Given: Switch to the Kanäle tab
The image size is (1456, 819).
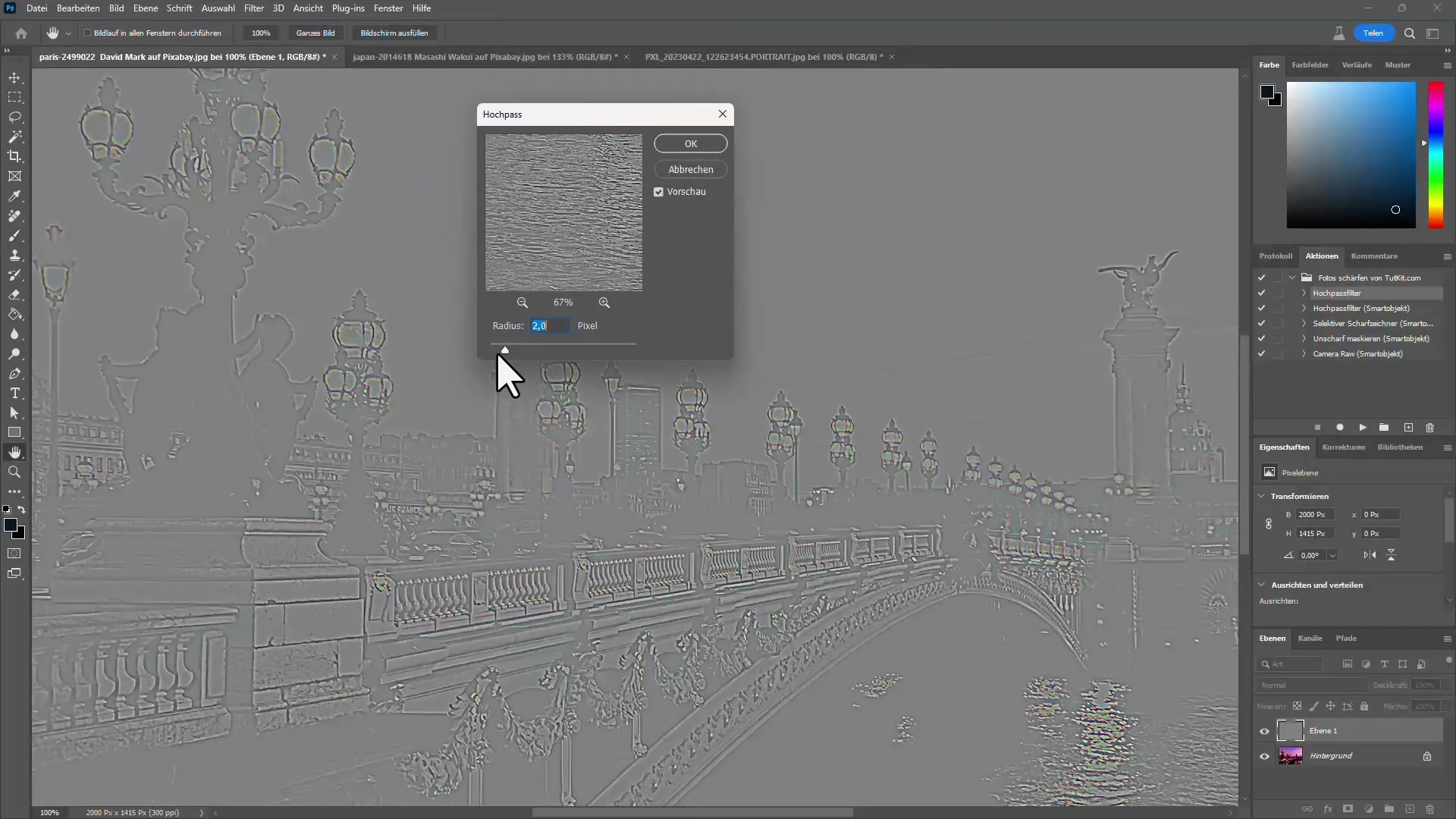Looking at the screenshot, I should (x=1310, y=639).
